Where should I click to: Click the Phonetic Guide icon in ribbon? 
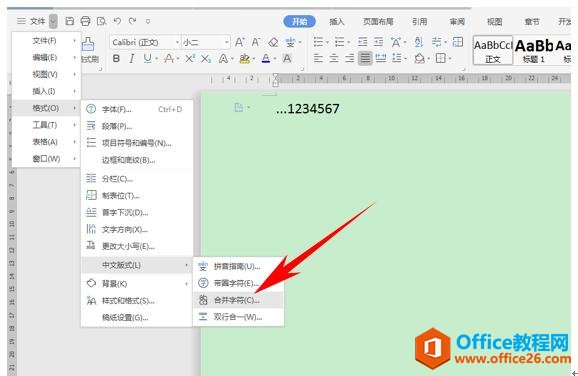[x=290, y=42]
